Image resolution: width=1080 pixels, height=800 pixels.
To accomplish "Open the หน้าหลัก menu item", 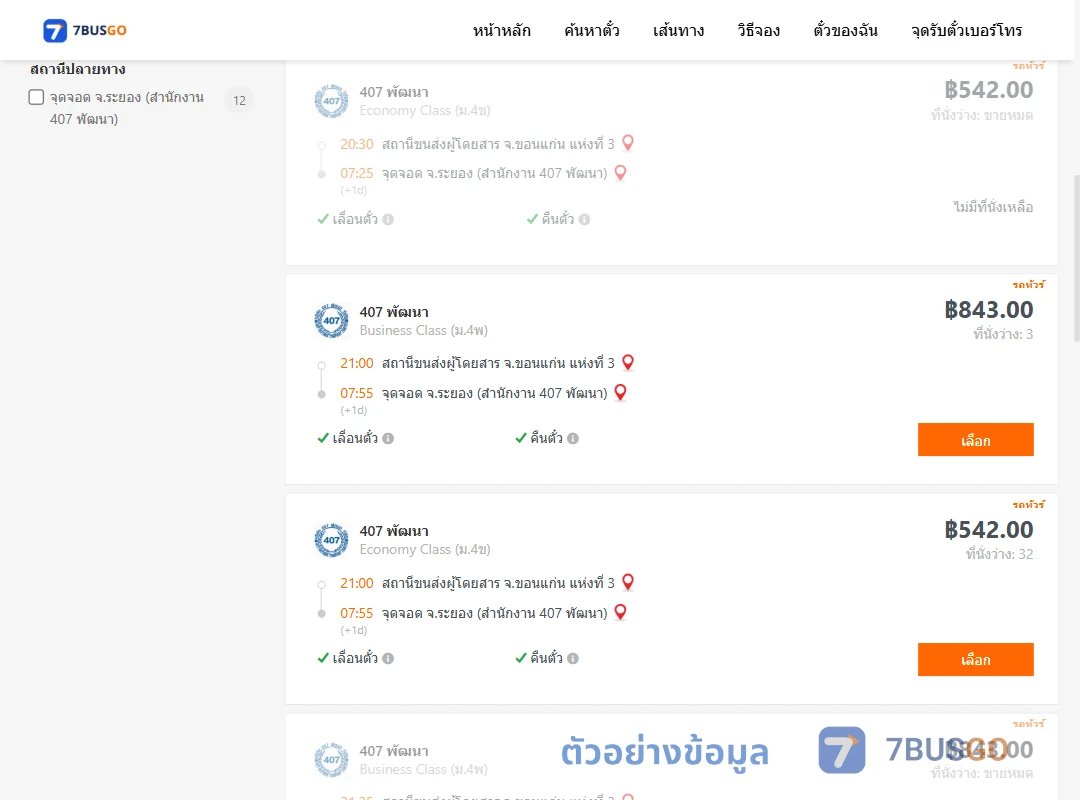I will [x=501, y=30].
